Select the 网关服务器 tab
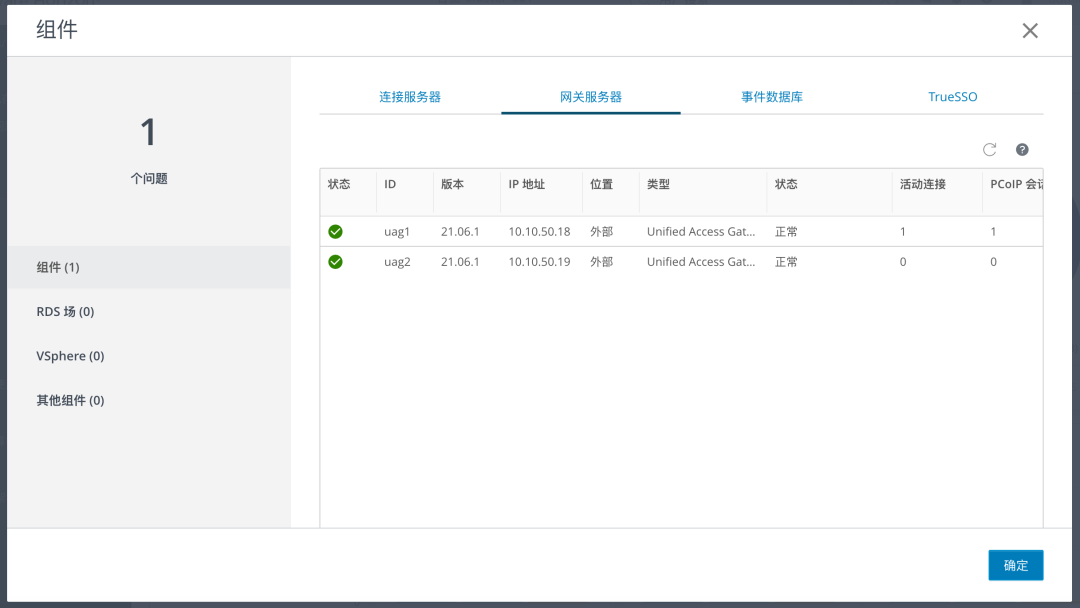This screenshot has height=608, width=1080. 591,97
